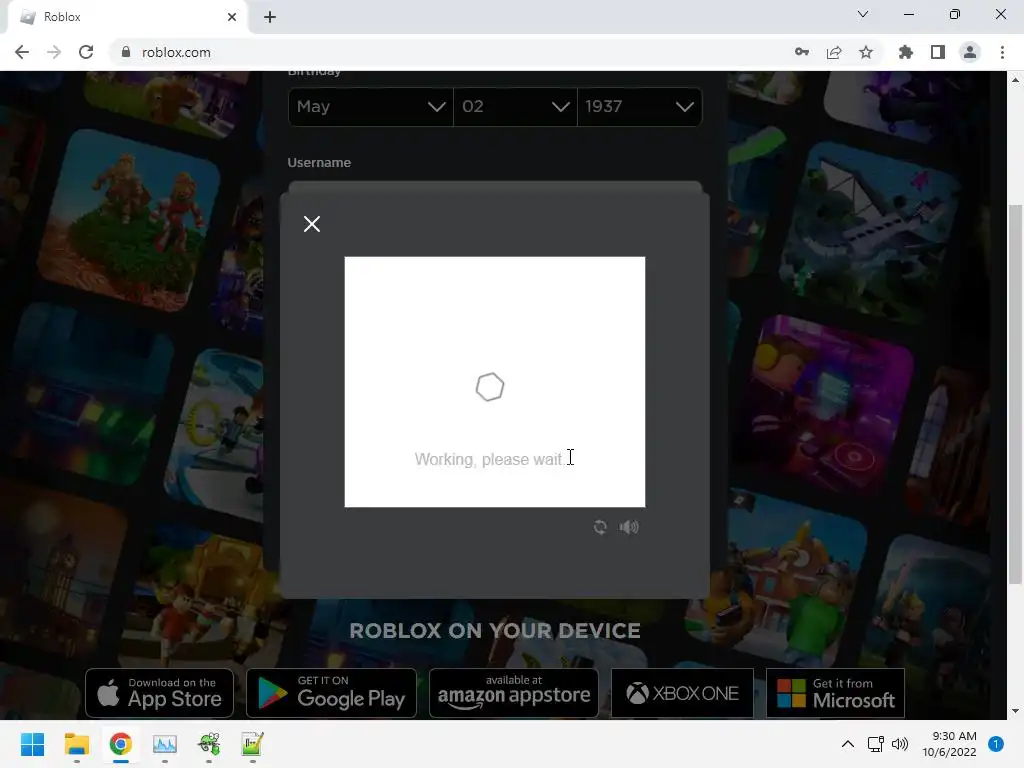
Task: Open the Get it on Google Play badge
Action: [x=331, y=693]
